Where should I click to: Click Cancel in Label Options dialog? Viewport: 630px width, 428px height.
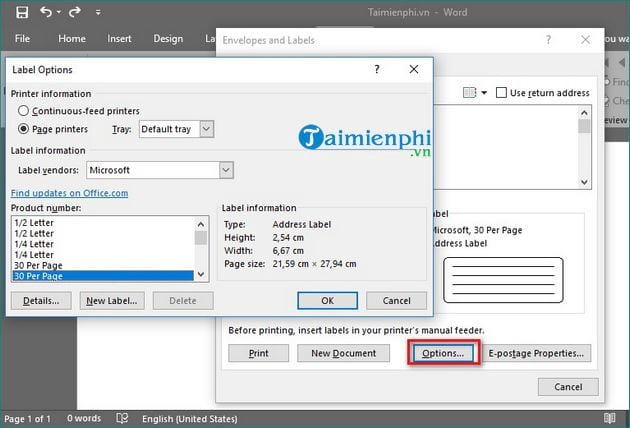coord(396,301)
